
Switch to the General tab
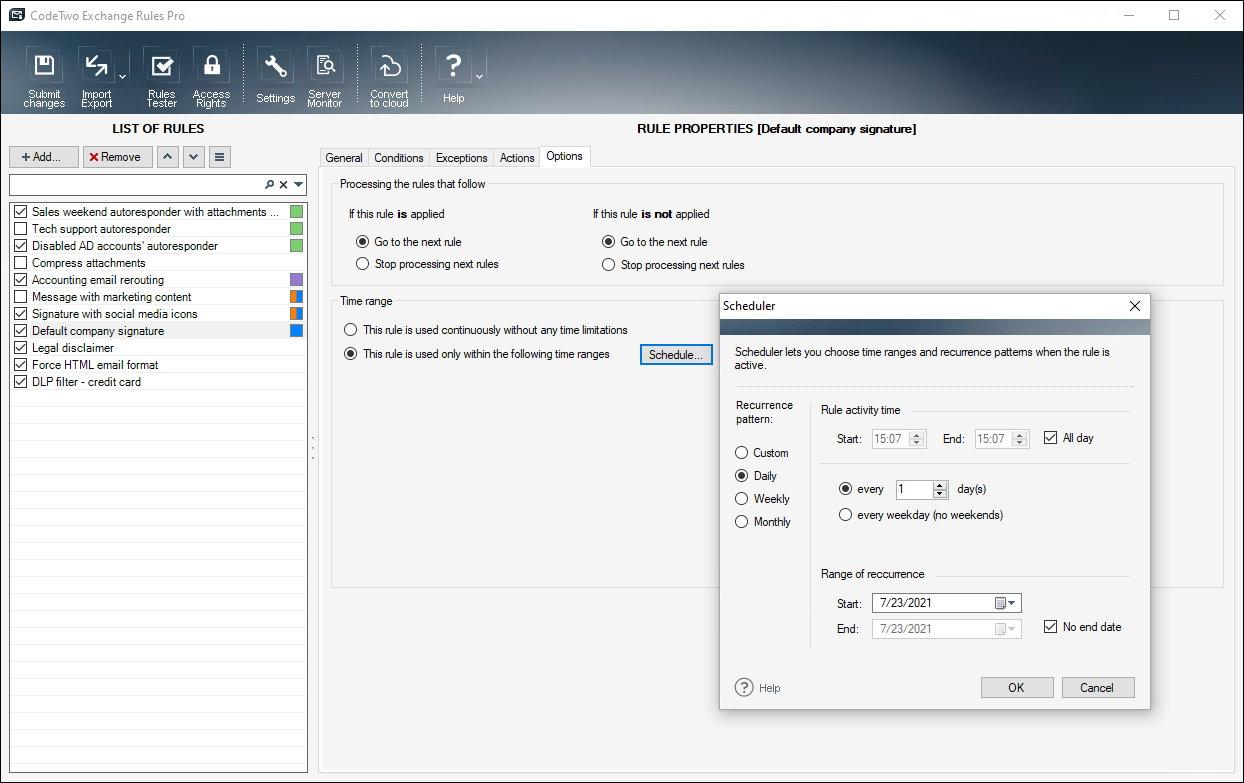click(344, 158)
